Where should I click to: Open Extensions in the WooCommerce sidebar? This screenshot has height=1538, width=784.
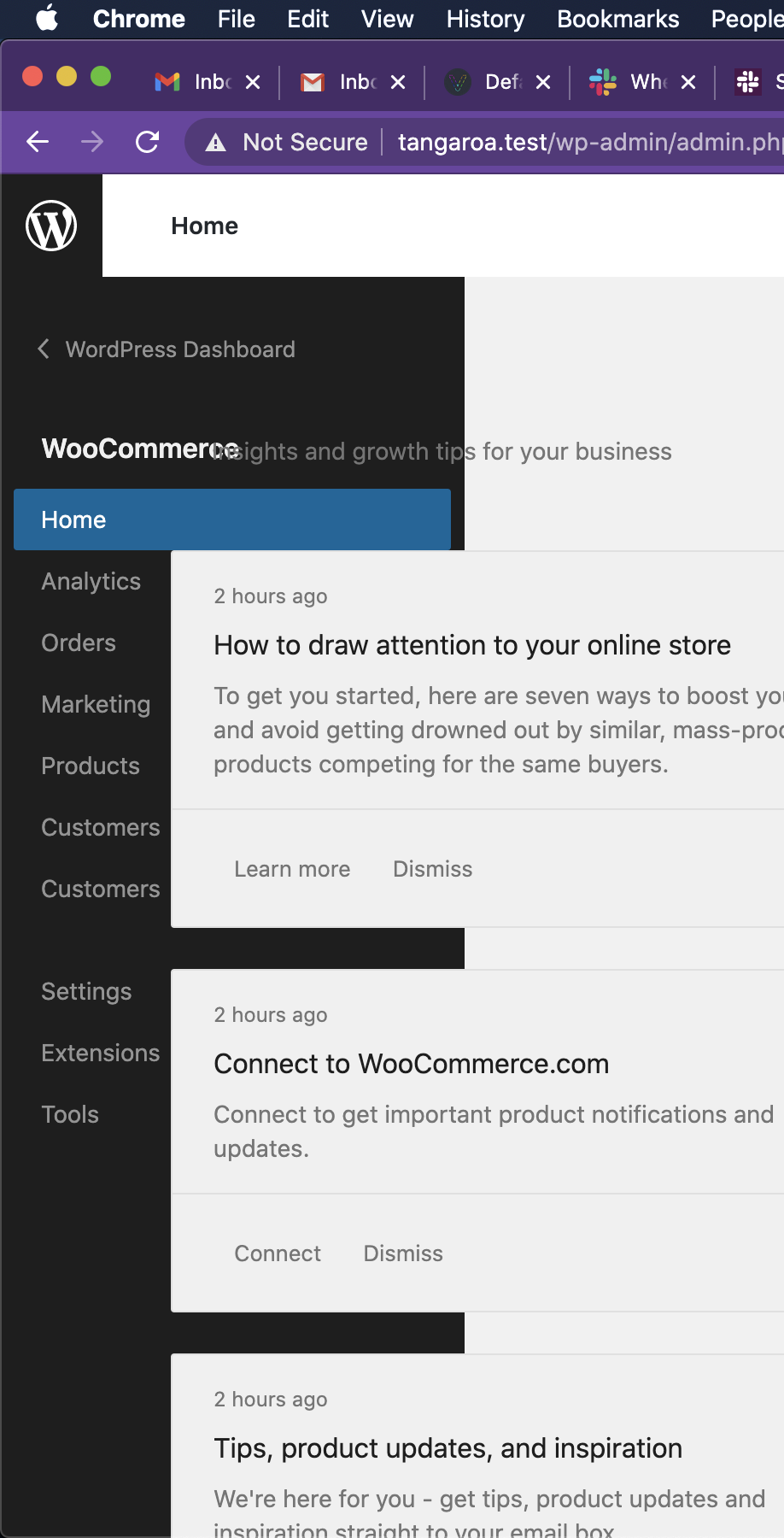(x=100, y=1053)
